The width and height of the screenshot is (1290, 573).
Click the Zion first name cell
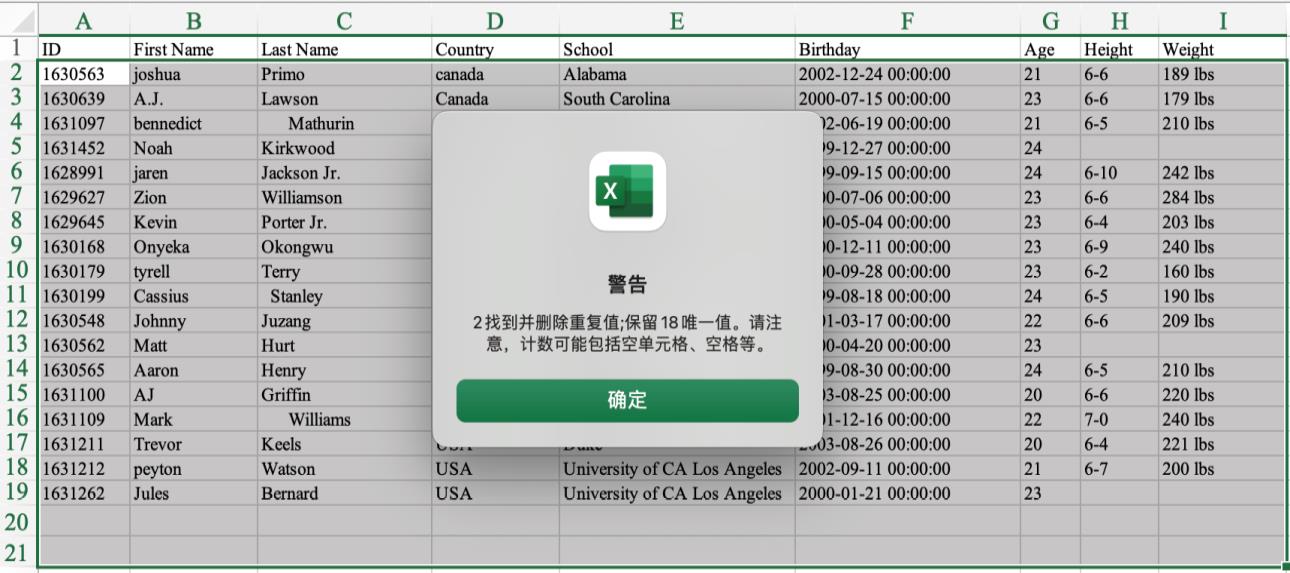pos(193,198)
